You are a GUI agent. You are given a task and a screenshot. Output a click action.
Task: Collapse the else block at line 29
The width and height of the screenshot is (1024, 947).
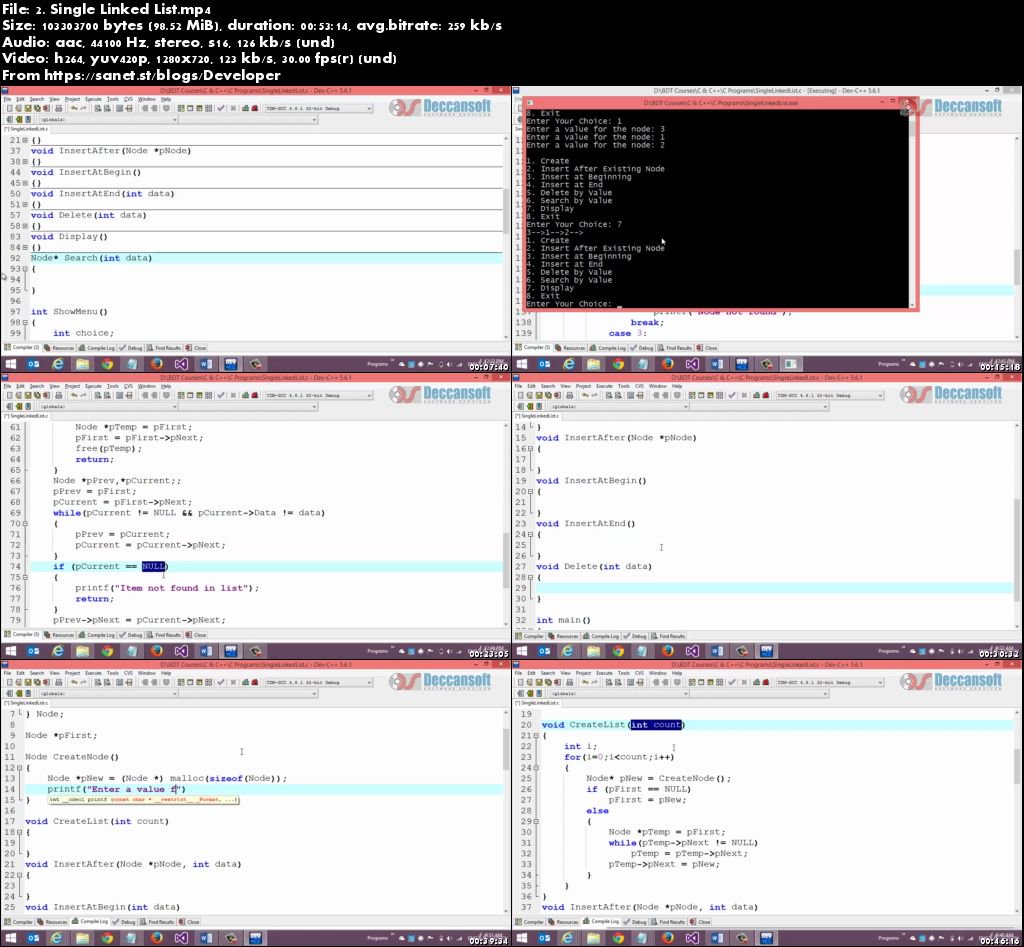[x=536, y=821]
